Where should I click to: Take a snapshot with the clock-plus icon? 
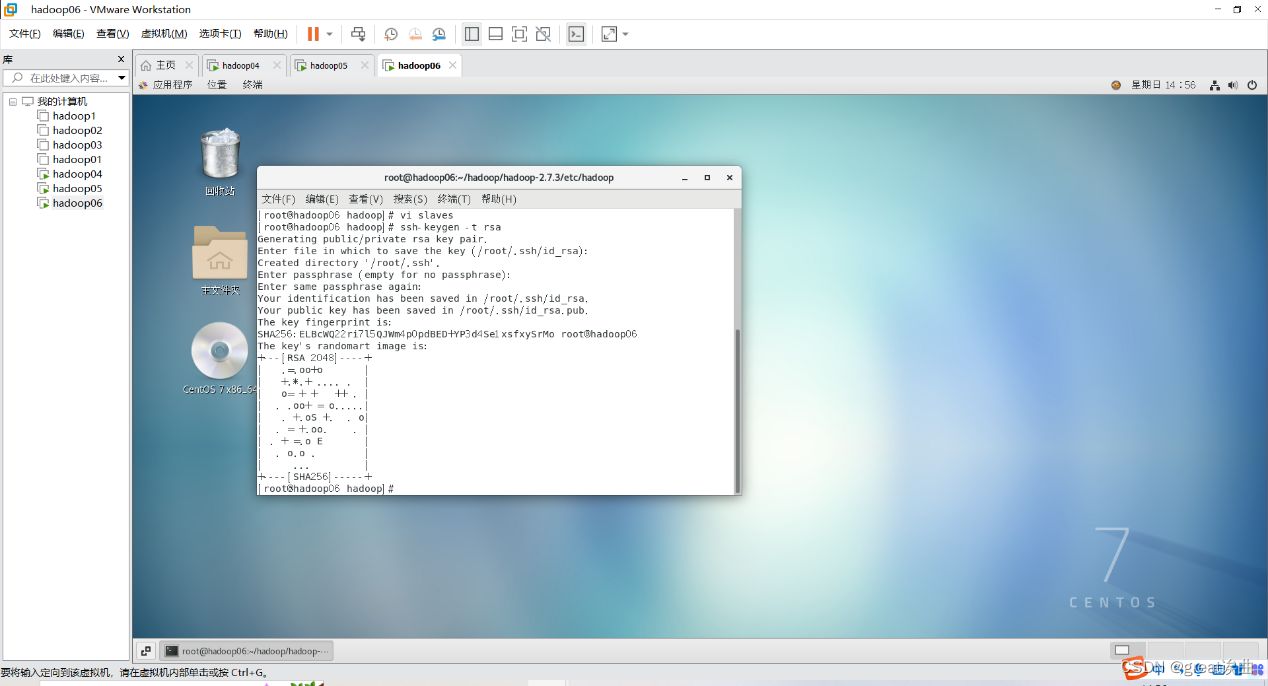[x=391, y=34]
